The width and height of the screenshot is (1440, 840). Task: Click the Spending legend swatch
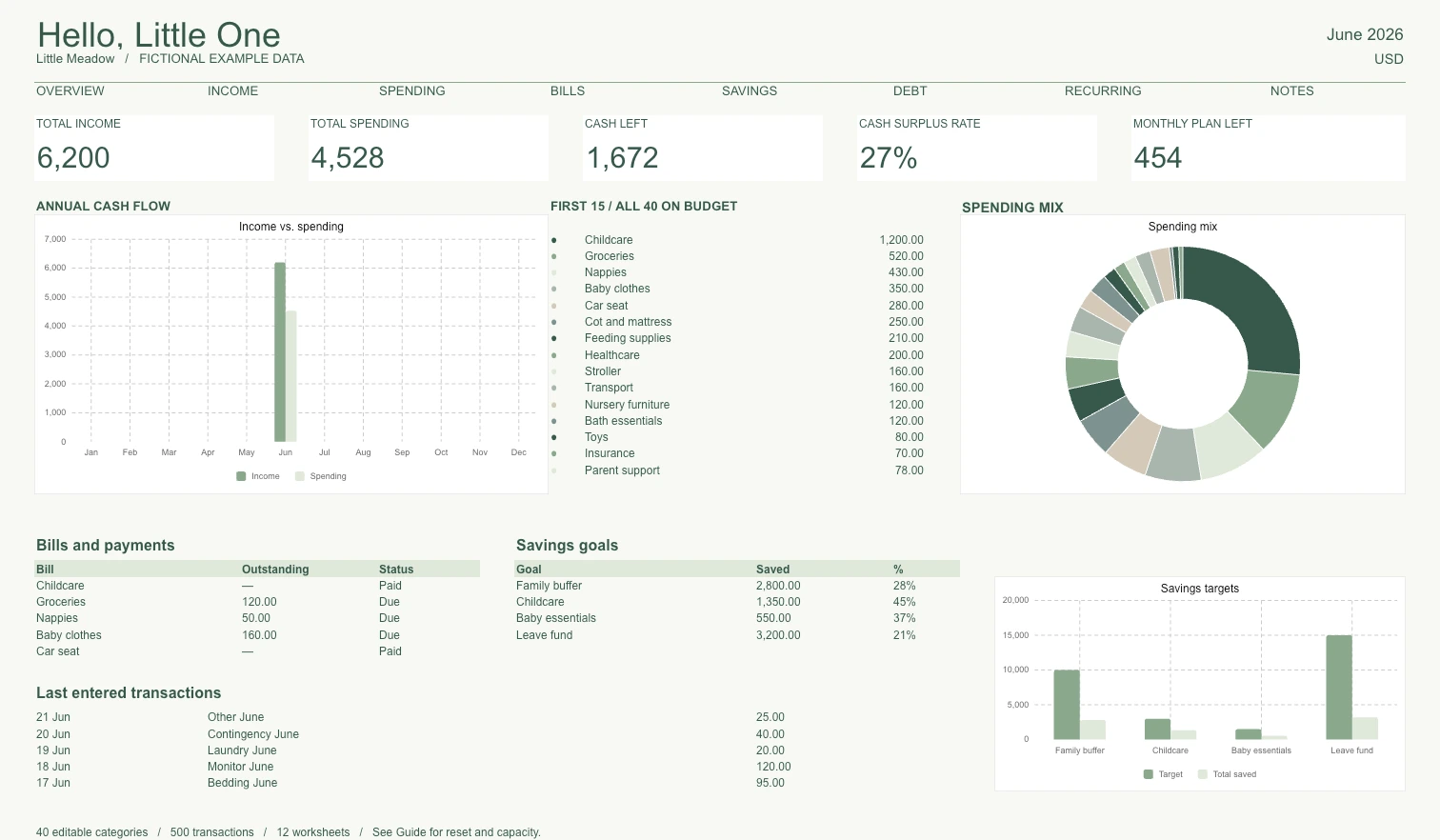coord(300,476)
